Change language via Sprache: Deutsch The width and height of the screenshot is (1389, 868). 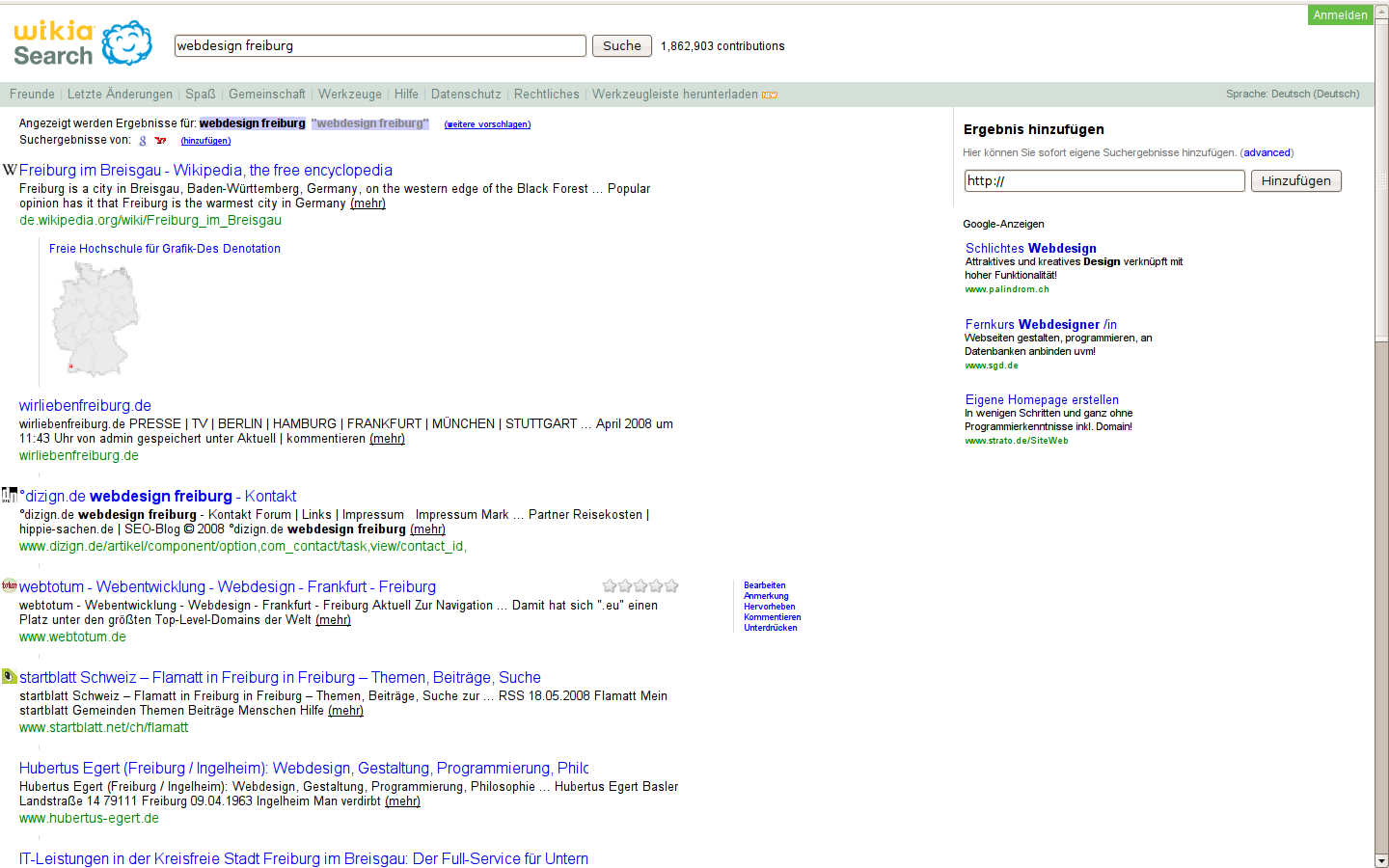pyautogui.click(x=1293, y=94)
